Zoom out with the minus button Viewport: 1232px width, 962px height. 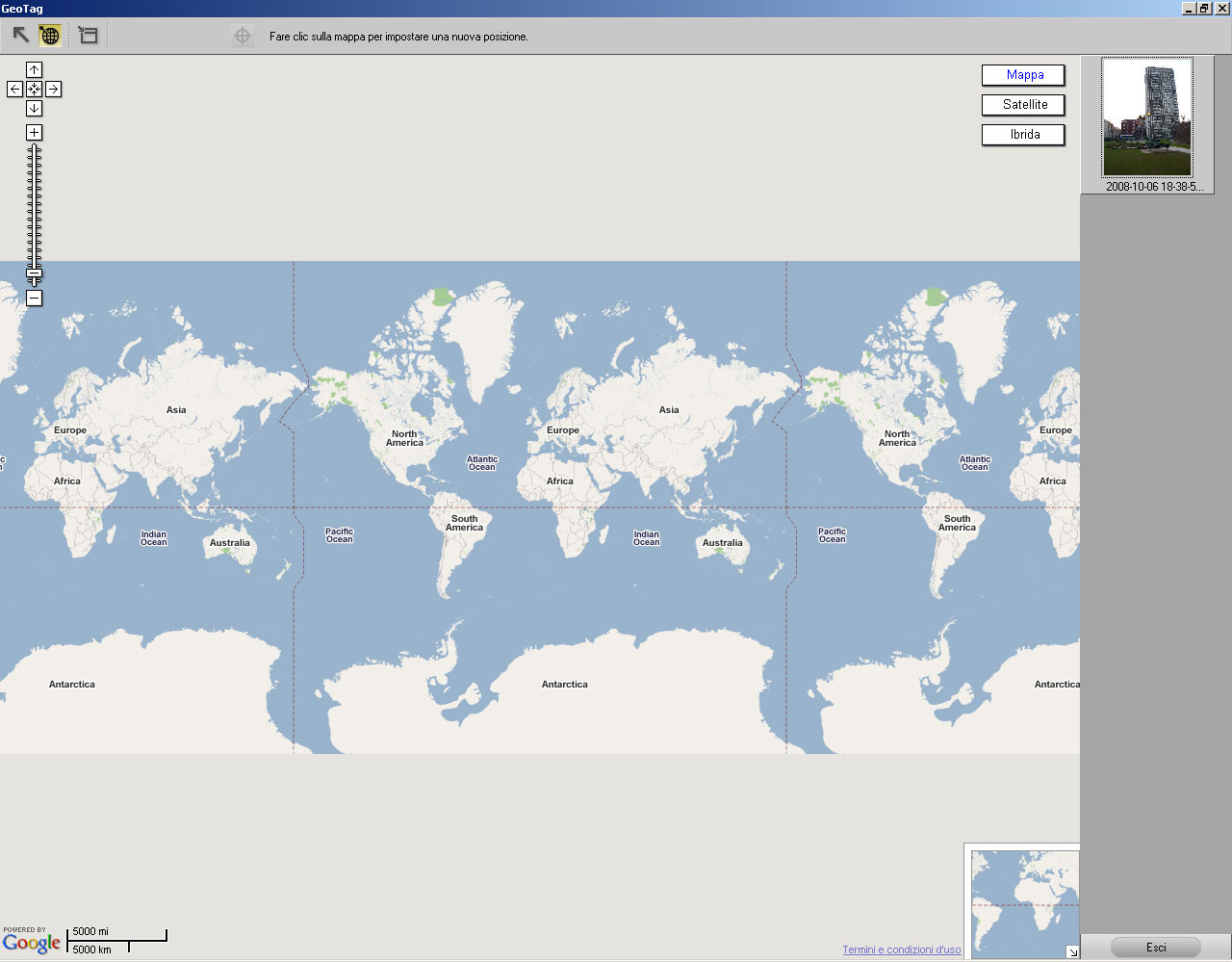[x=34, y=299]
